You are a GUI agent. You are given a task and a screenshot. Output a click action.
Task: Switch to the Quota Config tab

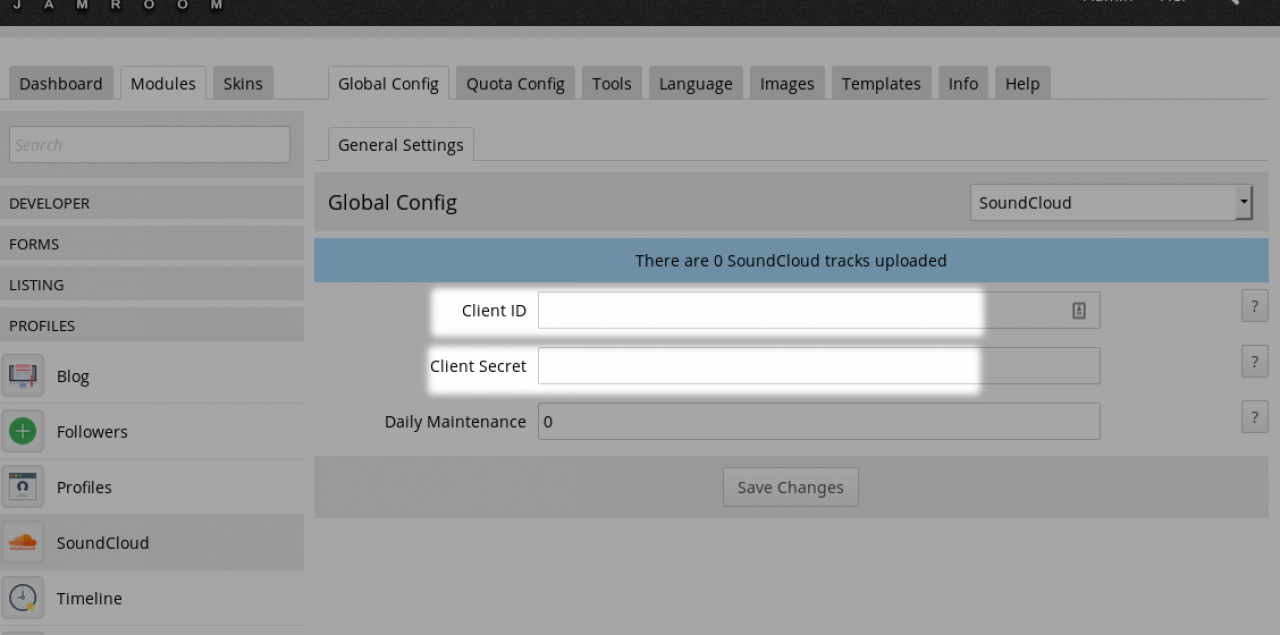pos(515,84)
